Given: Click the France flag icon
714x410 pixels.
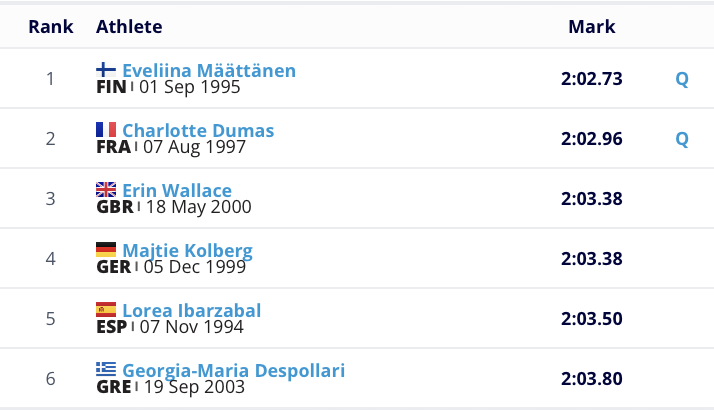Looking at the screenshot, I should click(106, 130).
